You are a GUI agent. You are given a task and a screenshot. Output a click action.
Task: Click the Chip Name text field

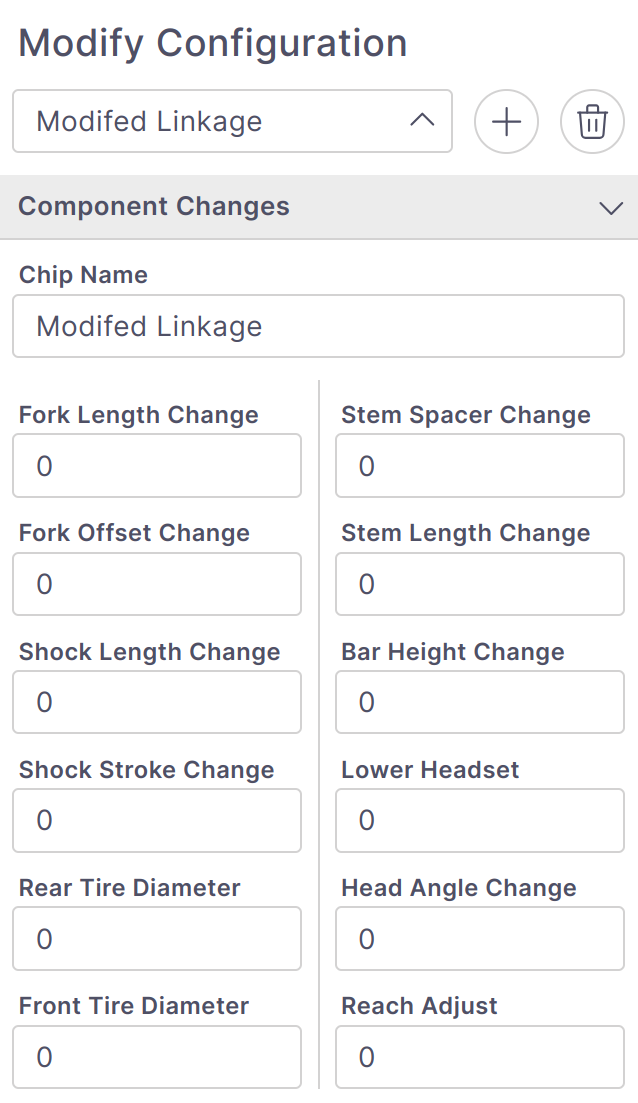point(318,326)
